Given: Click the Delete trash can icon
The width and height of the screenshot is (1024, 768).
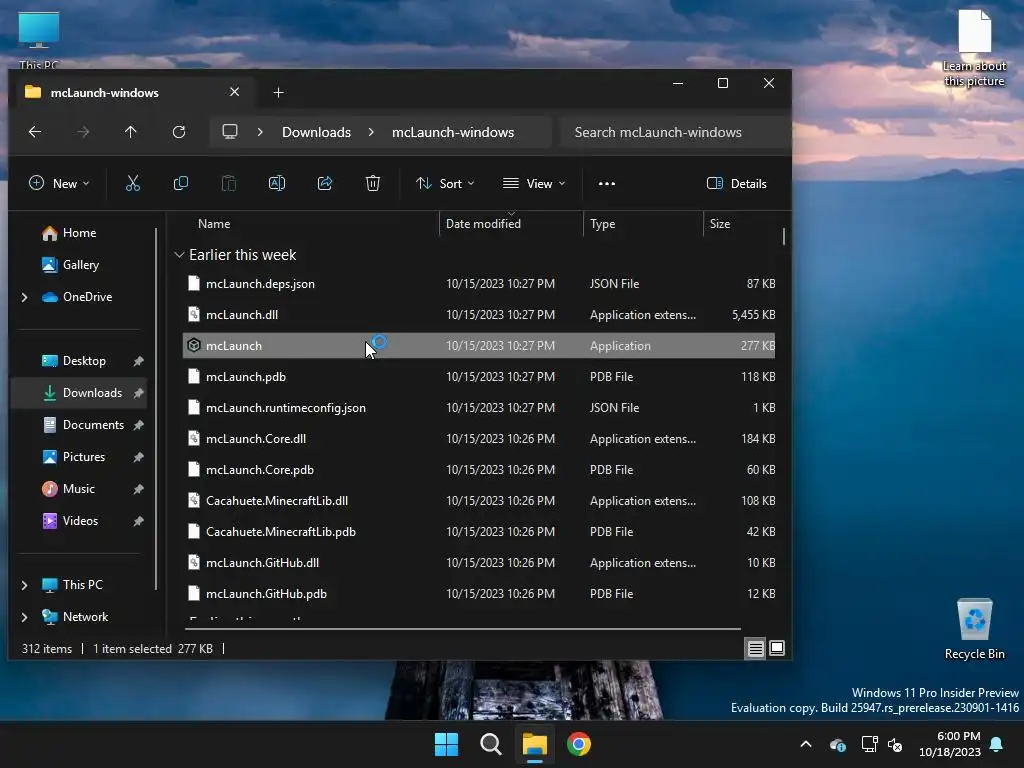Looking at the screenshot, I should tap(373, 184).
